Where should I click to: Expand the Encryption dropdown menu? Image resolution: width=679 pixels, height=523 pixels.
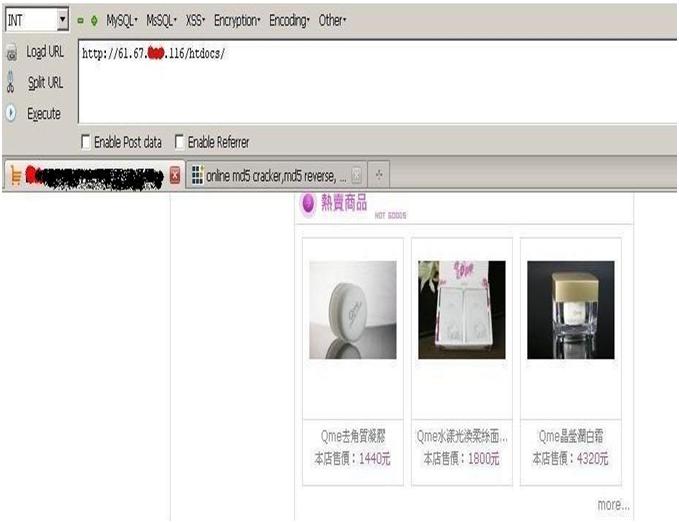tap(238, 20)
